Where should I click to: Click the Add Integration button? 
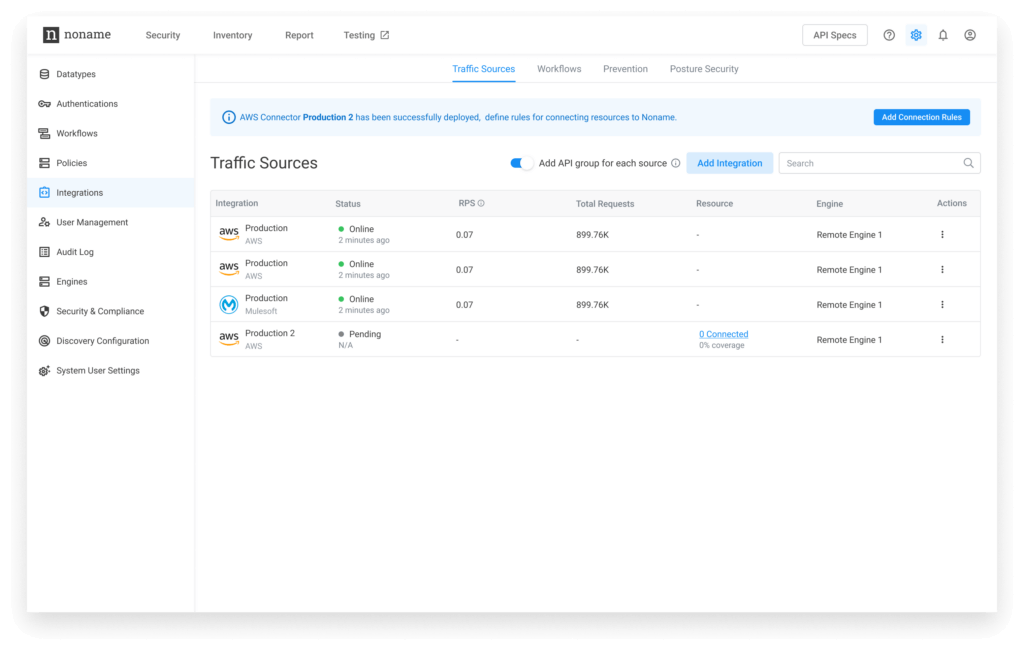pos(729,163)
